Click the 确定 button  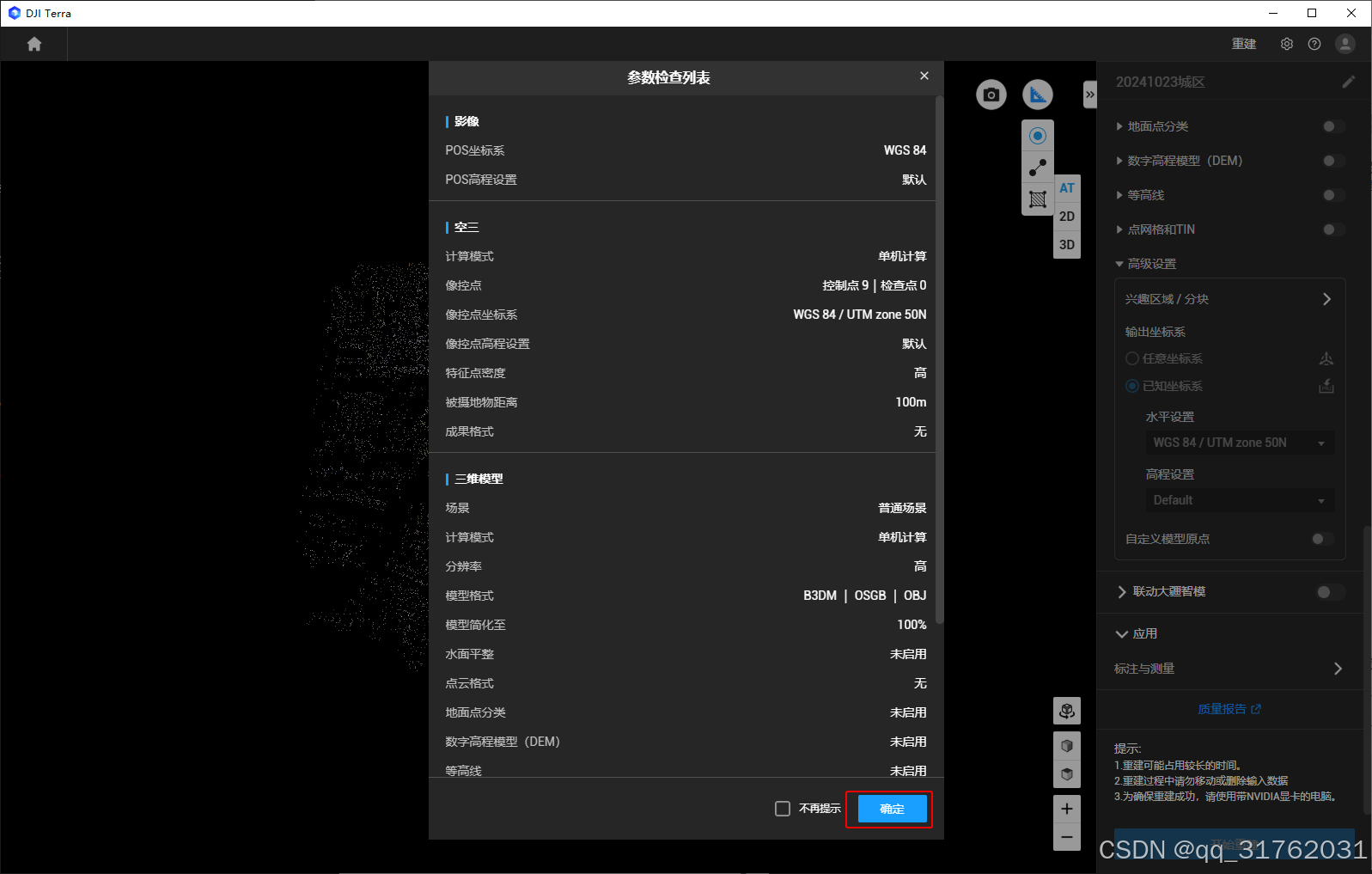pos(893,809)
